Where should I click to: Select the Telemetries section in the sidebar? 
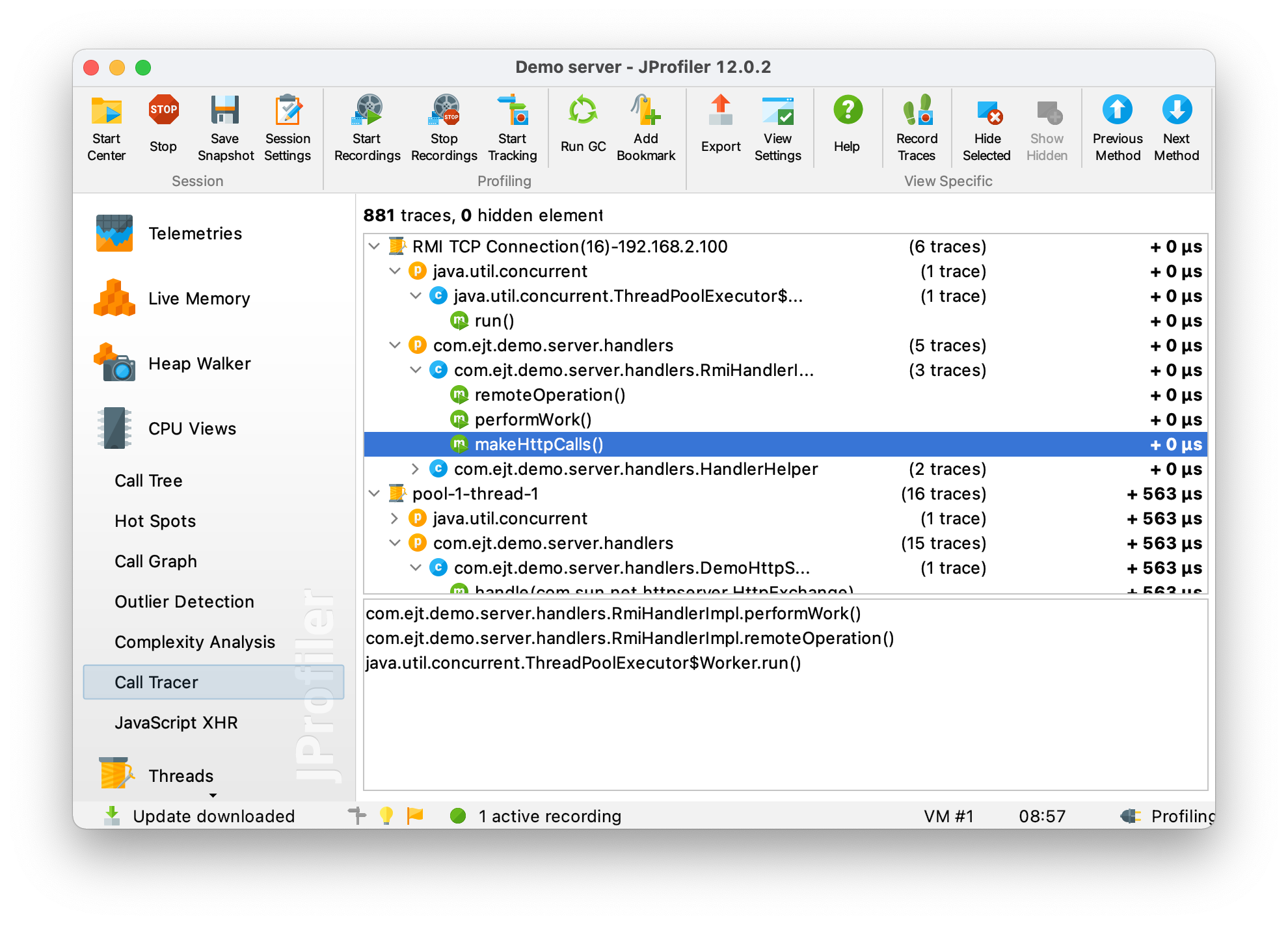195,234
